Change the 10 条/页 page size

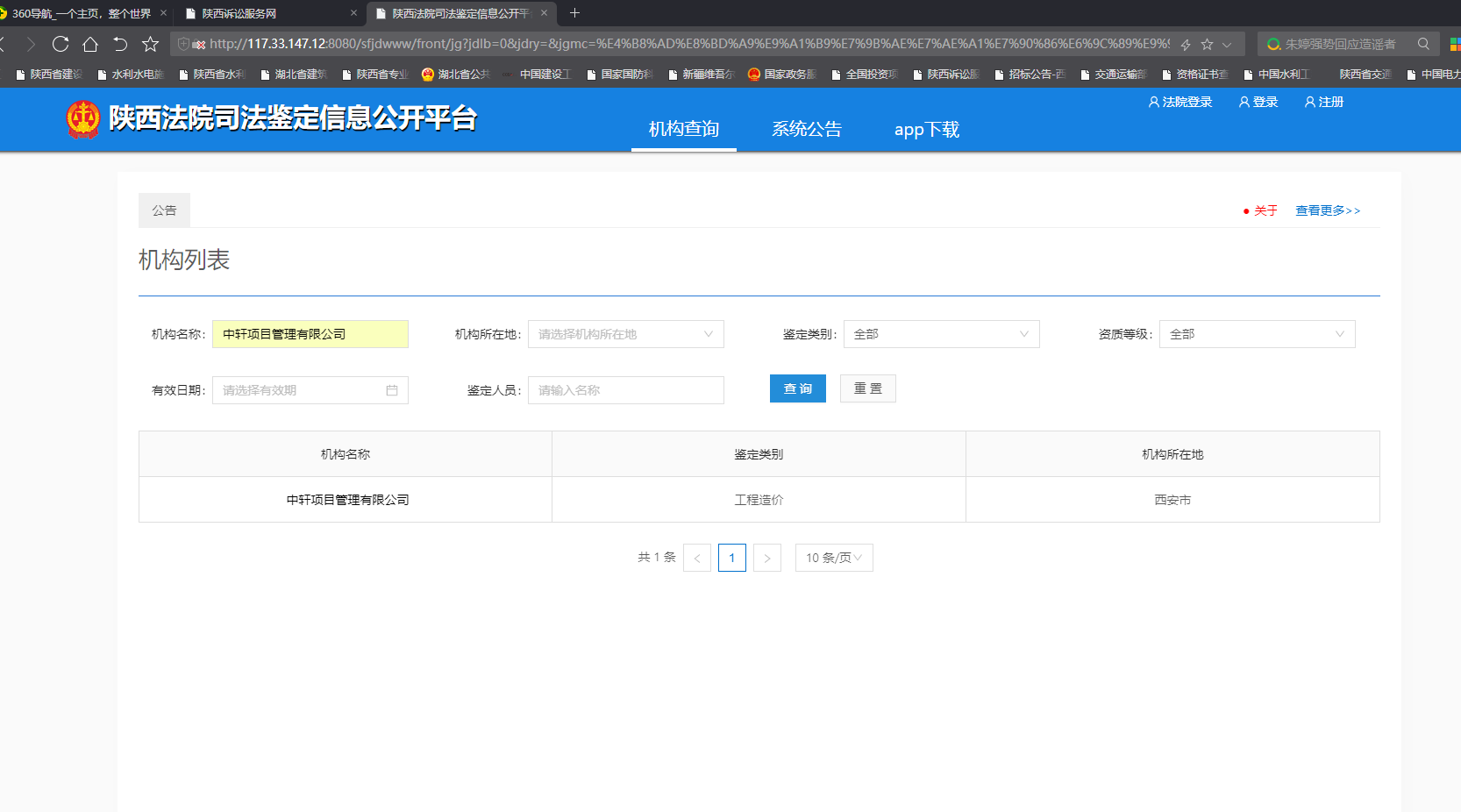(x=833, y=558)
